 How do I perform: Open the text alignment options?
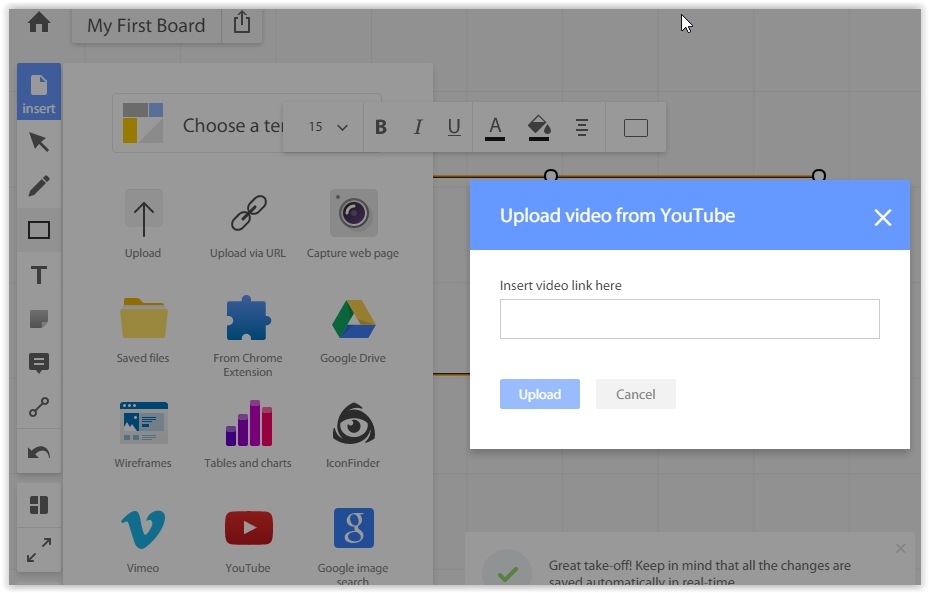(x=582, y=127)
